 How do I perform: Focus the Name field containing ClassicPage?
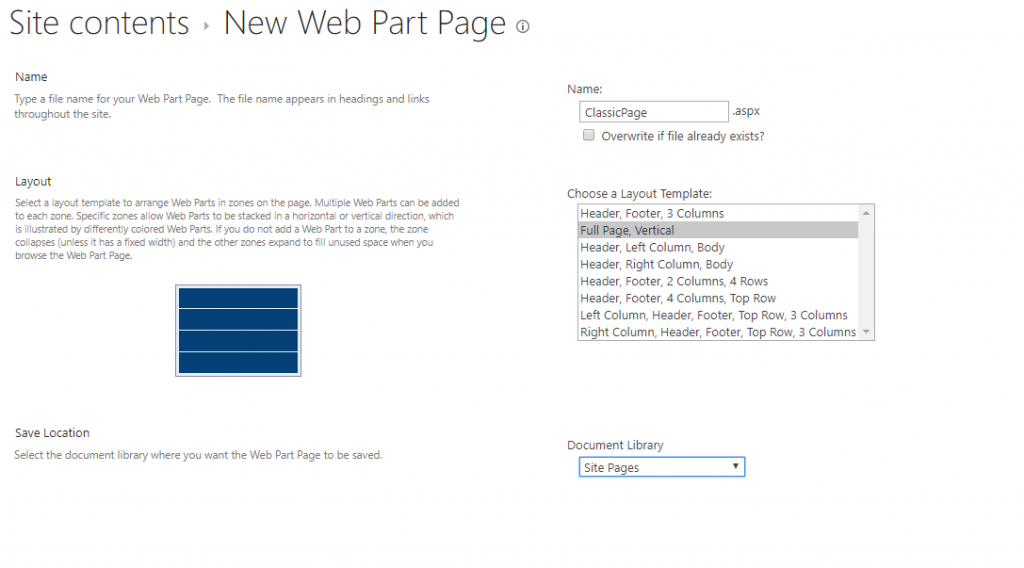654,112
